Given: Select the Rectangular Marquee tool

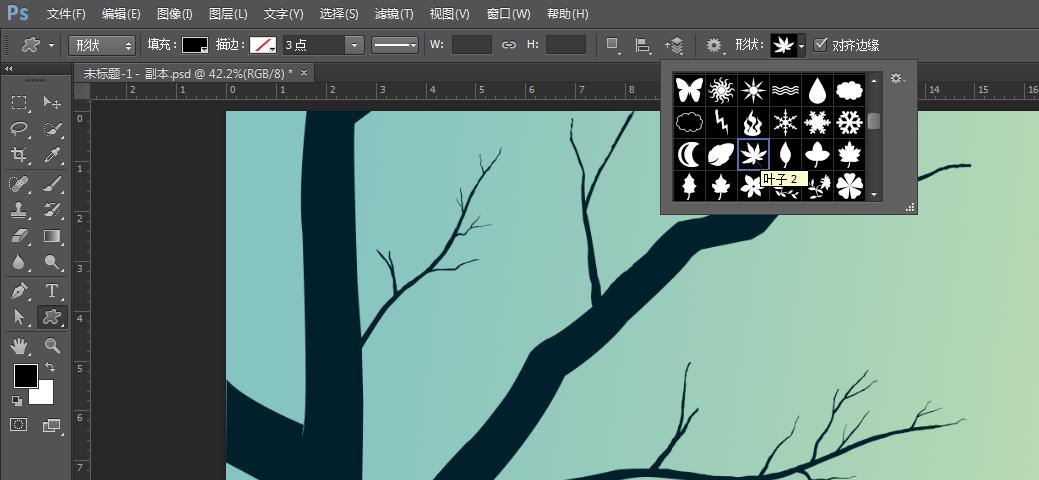Looking at the screenshot, I should click(19, 102).
